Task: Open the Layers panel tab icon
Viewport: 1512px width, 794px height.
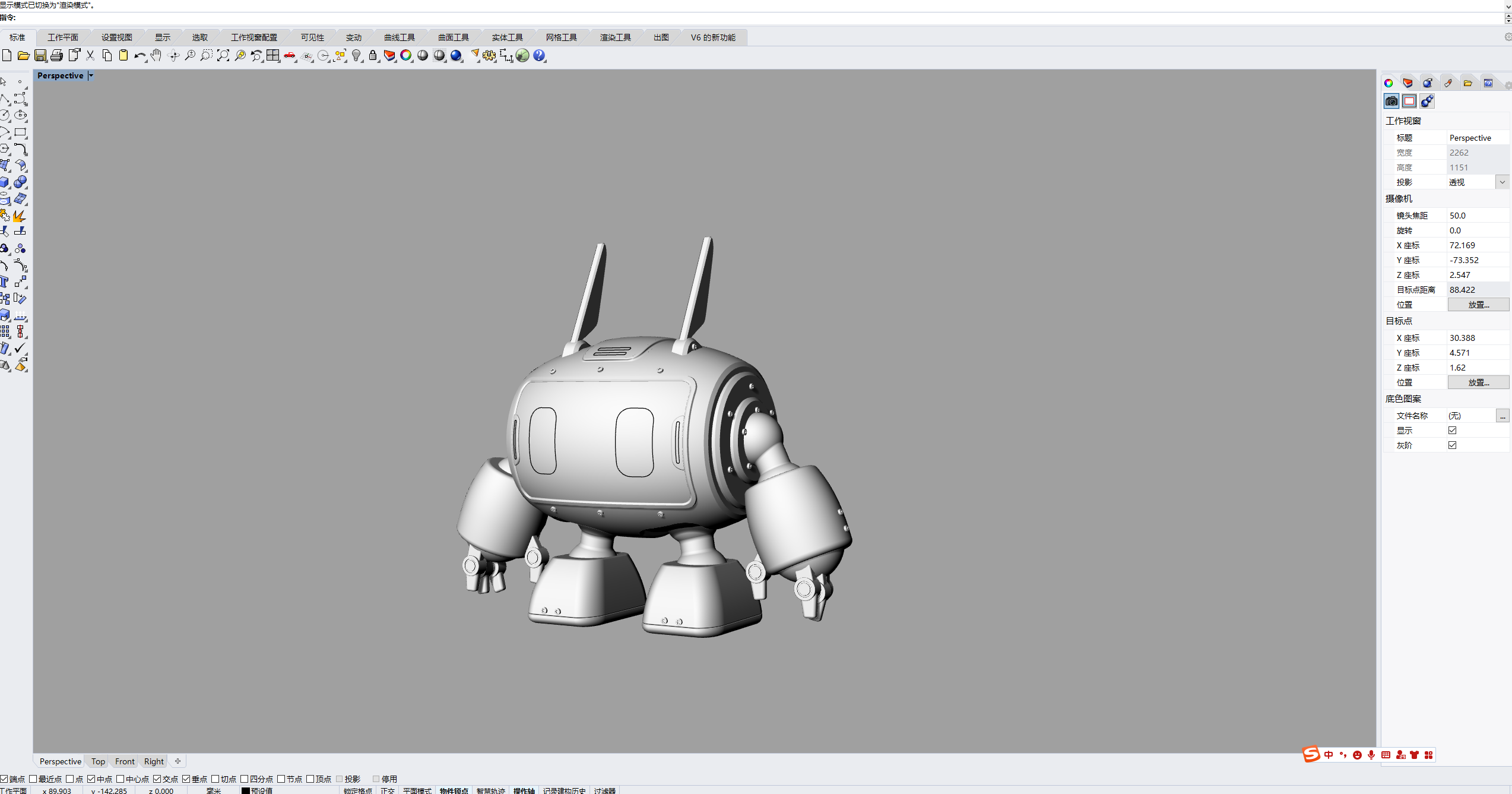Action: (x=1408, y=83)
